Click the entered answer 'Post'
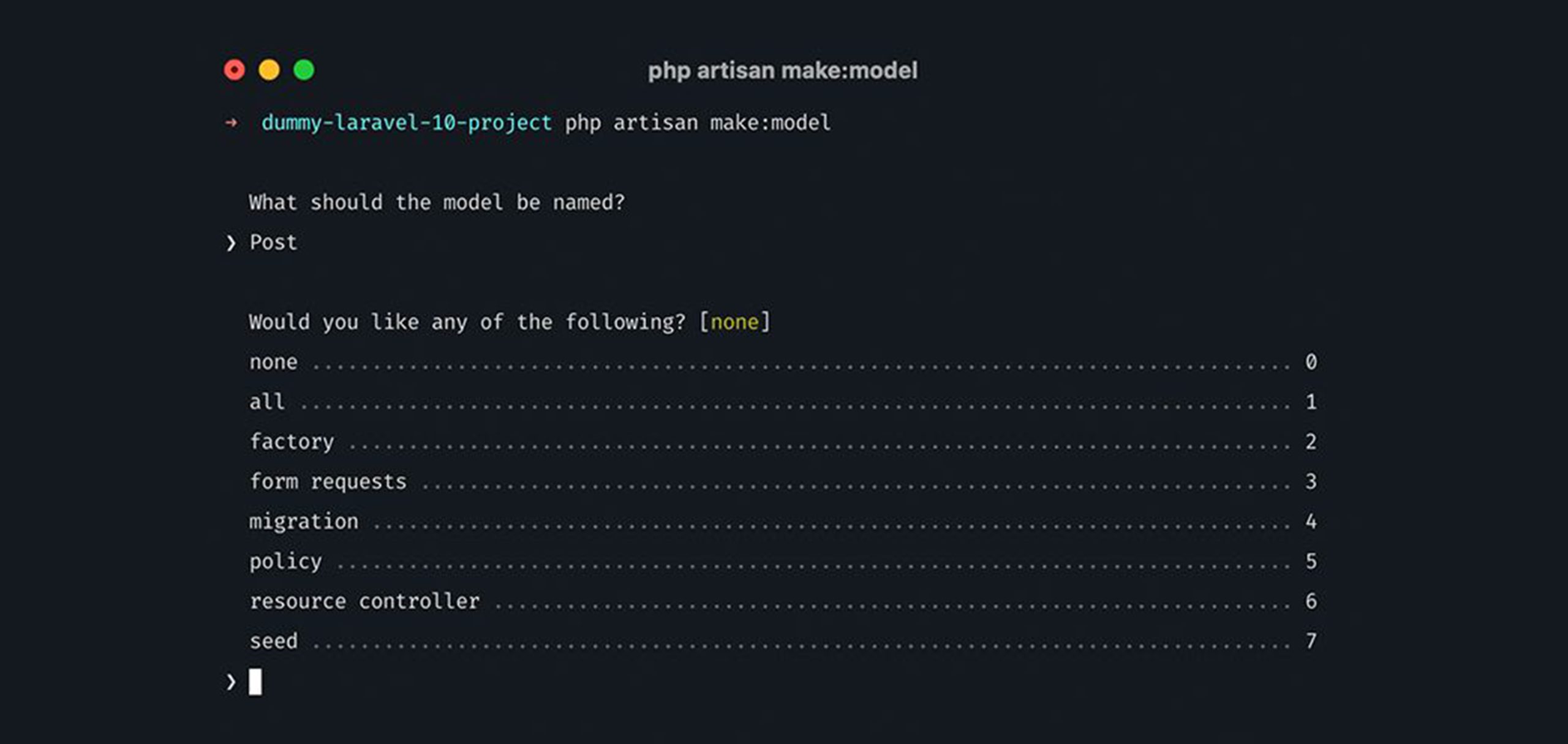The width and height of the screenshot is (1568, 744). point(273,242)
